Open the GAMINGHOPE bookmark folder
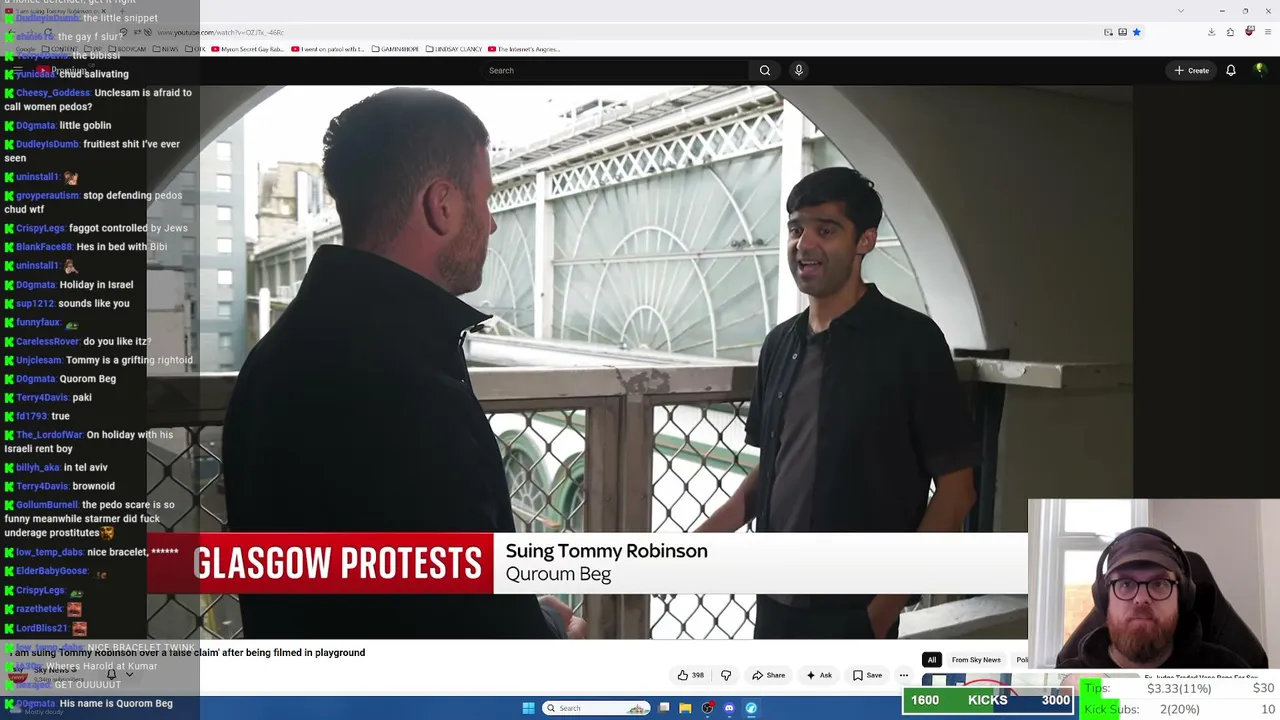 pyautogui.click(x=395, y=49)
